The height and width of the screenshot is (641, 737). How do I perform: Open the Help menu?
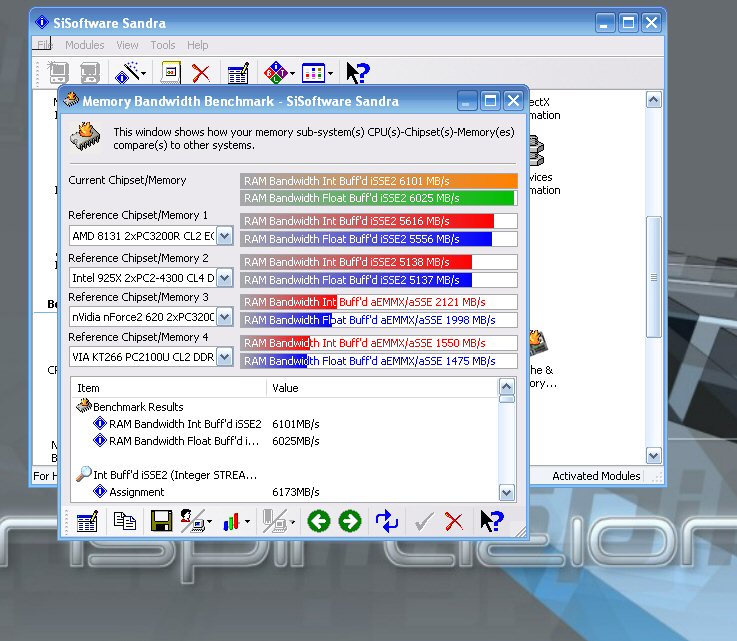click(197, 45)
